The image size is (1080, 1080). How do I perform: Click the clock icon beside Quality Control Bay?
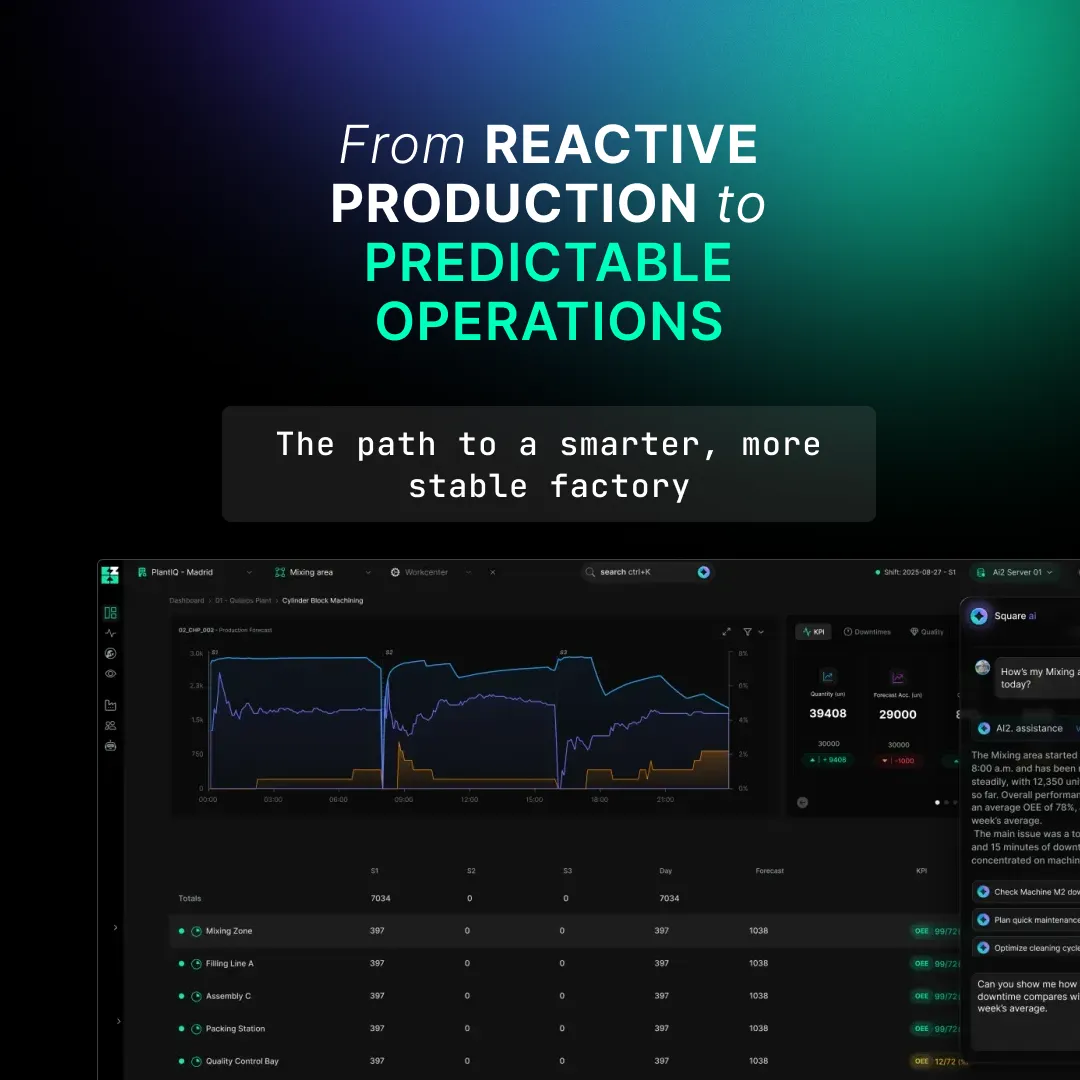(x=196, y=1061)
